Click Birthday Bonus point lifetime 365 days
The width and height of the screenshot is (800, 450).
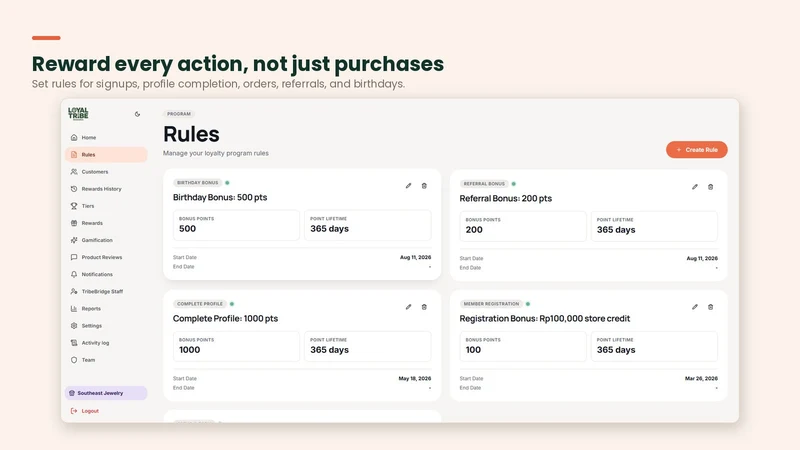330,229
